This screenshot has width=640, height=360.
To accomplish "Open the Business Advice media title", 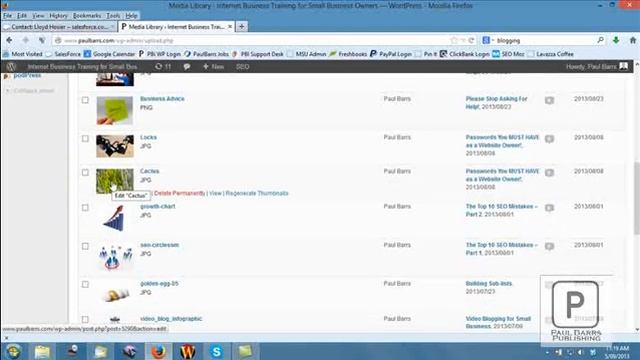I will 162,99.
